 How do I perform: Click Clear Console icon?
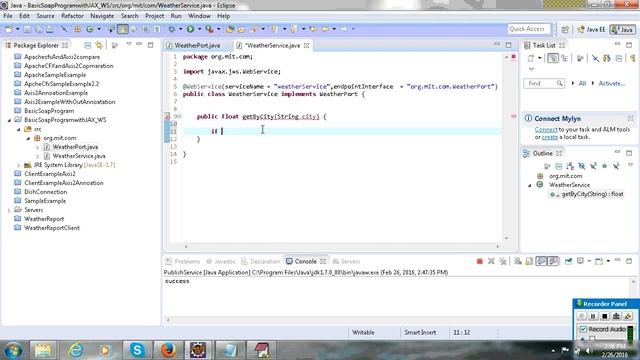point(518,261)
